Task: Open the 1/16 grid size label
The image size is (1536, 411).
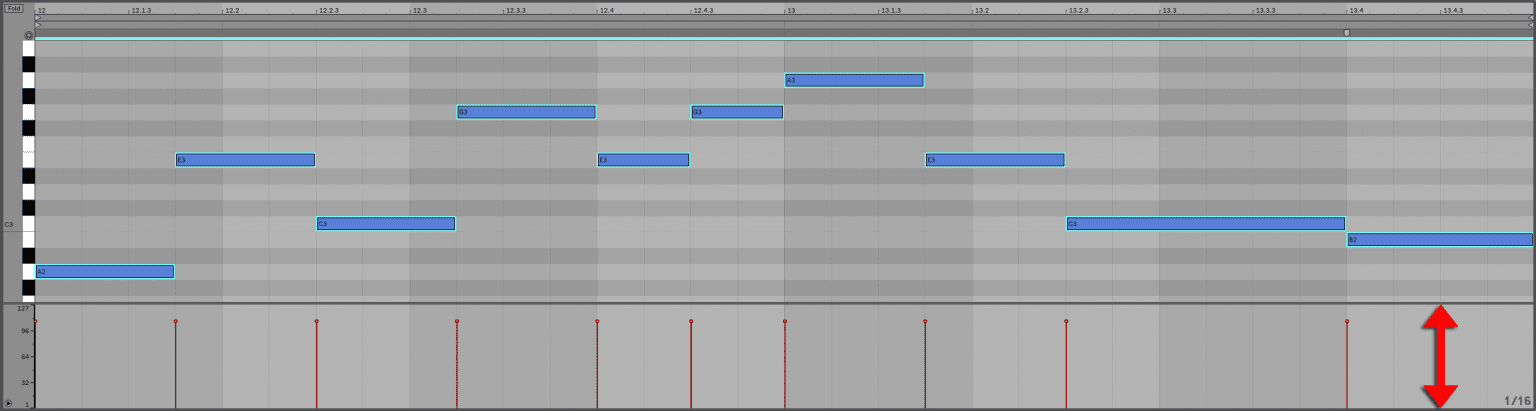Action: [x=1517, y=400]
